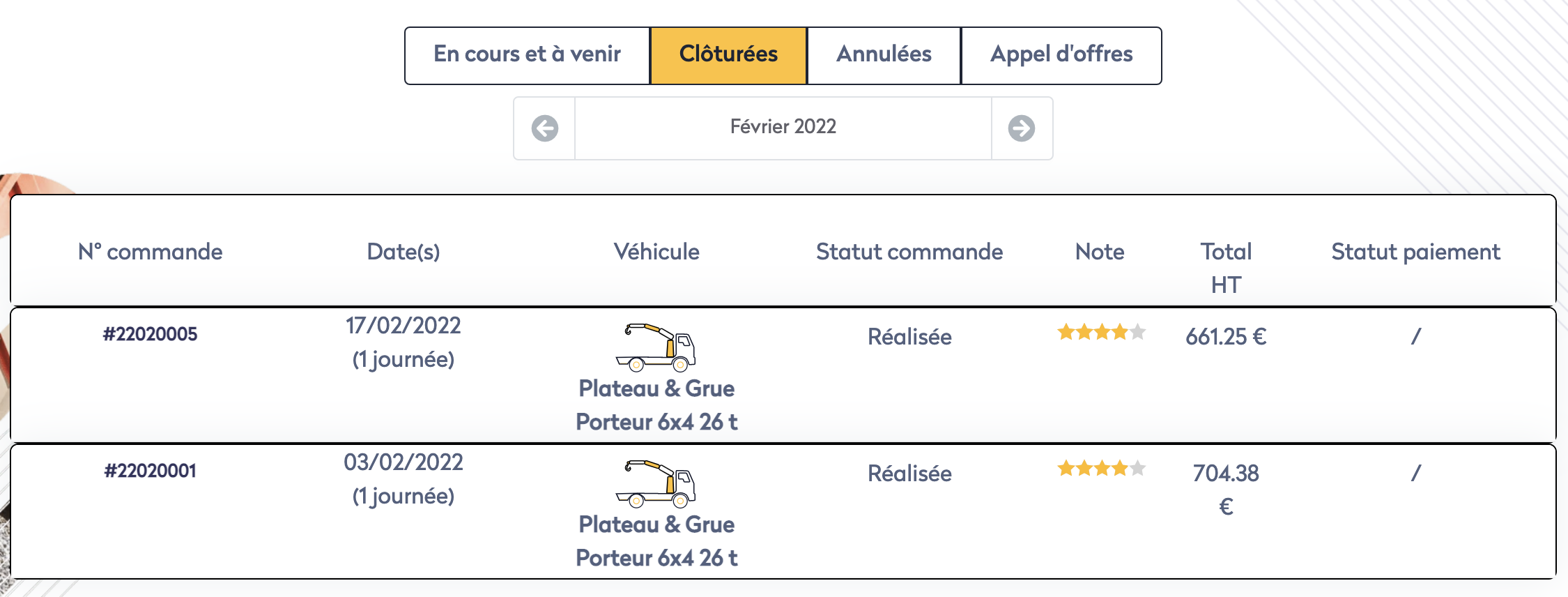This screenshot has width=1568, height=597.
Task: Click star rating of order #22020005
Action: [1100, 332]
